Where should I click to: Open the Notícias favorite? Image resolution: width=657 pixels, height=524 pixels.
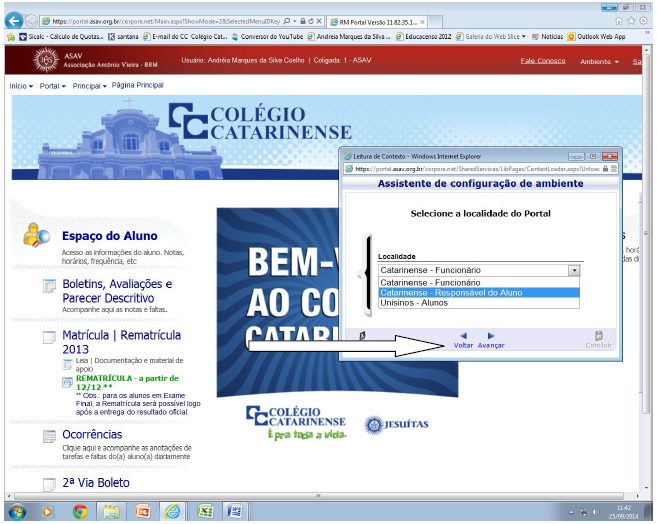tap(547, 37)
